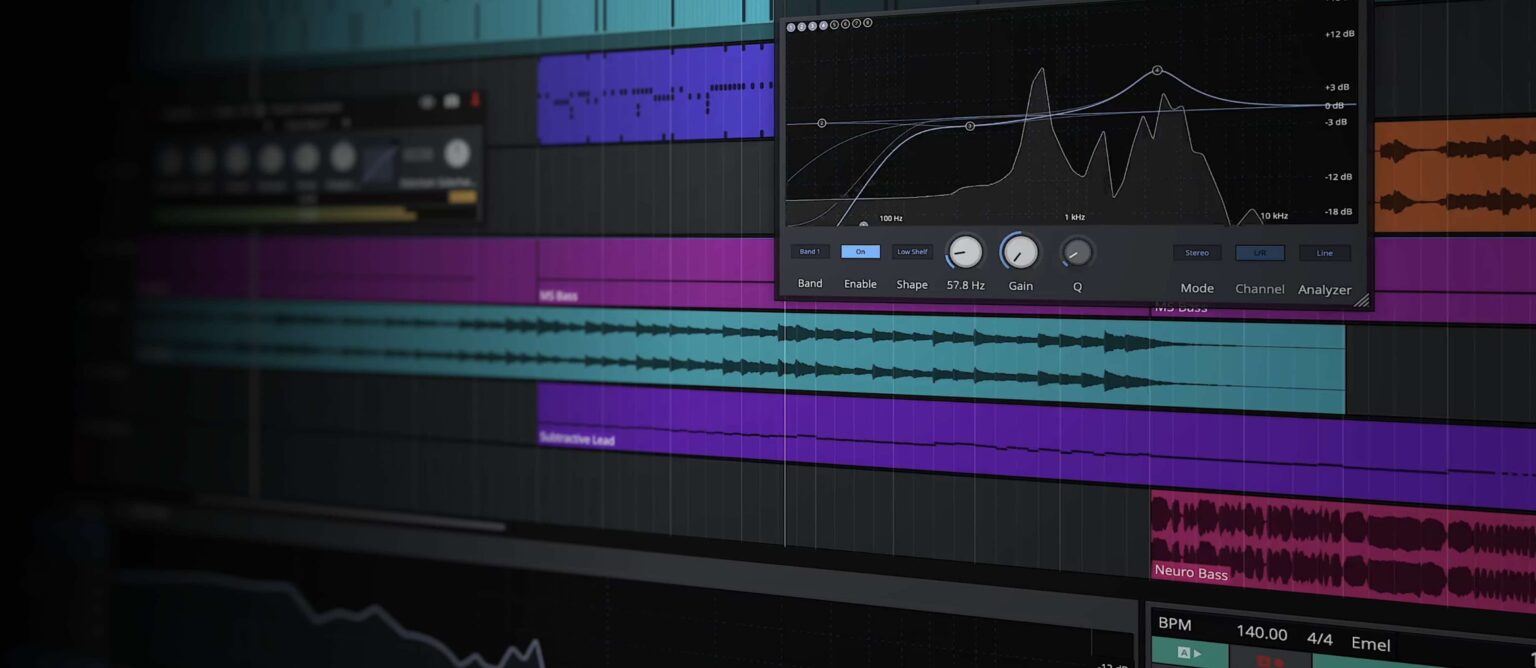This screenshot has width=1536, height=668.
Task: Select the band 3 icon in the EQ header
Action: (x=812, y=24)
